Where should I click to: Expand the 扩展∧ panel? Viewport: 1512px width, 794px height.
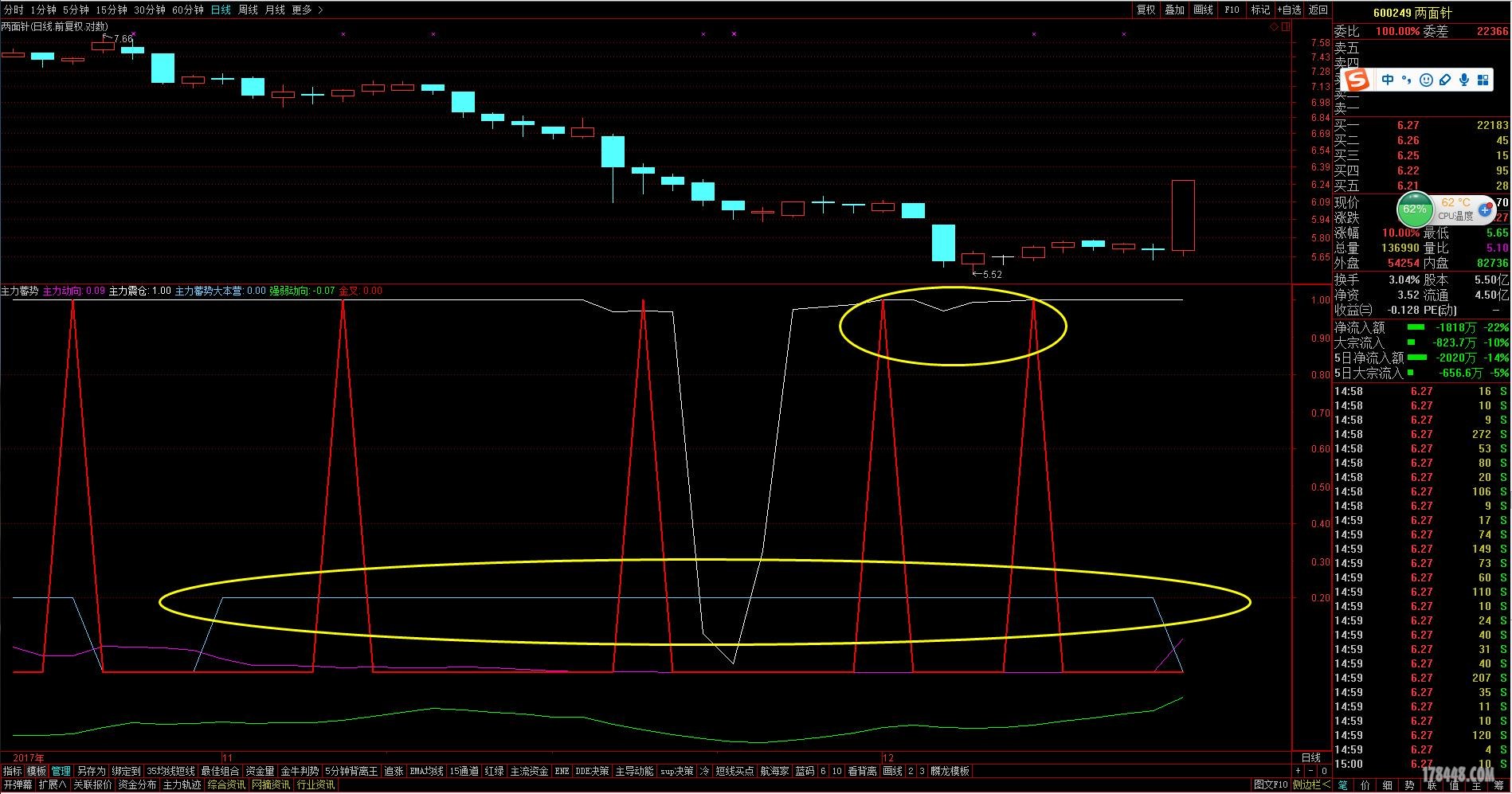click(53, 784)
